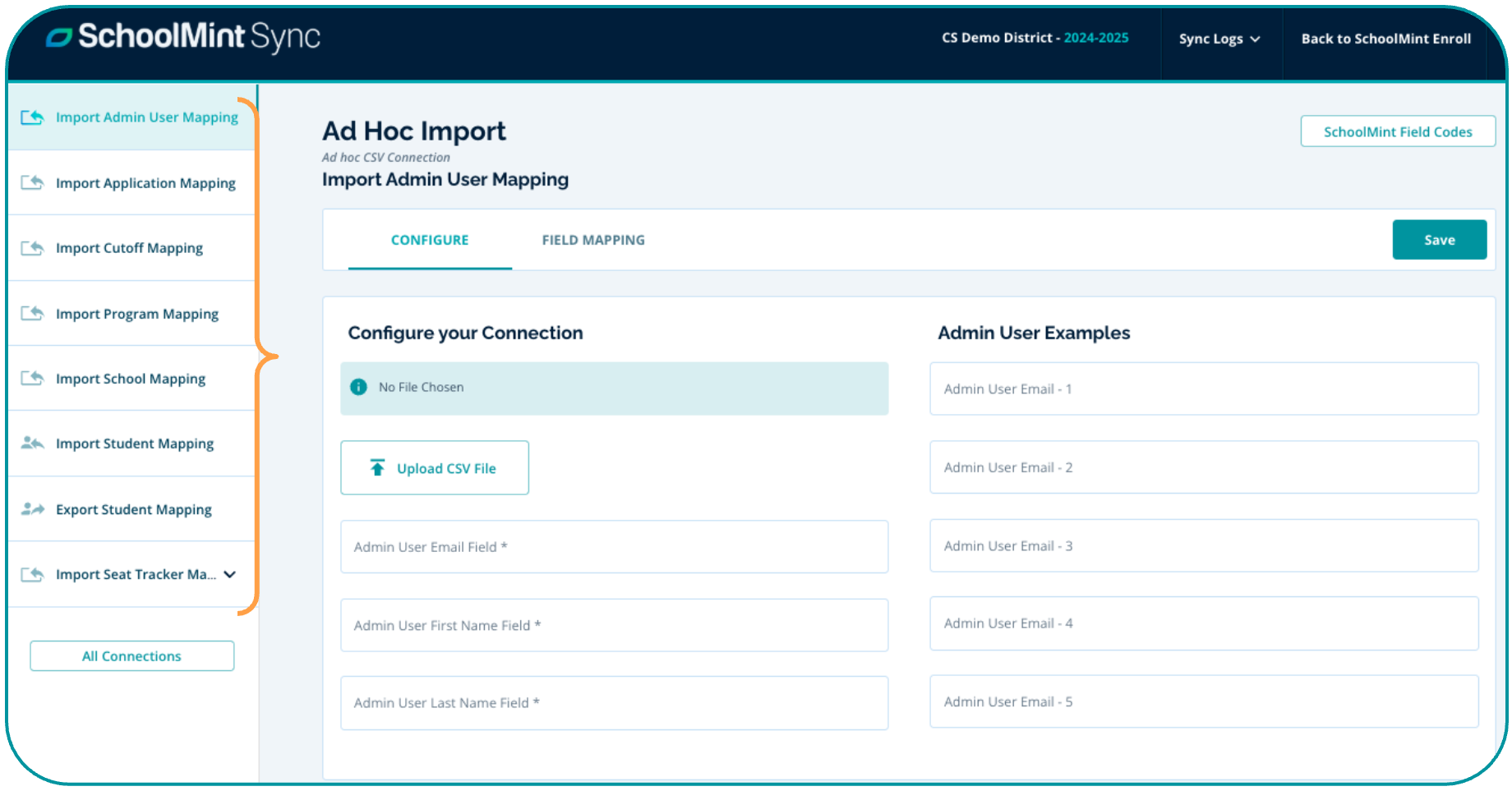This screenshot has height=791, width=1512.
Task: Click the info icon beside No File Chosen
Action: point(358,387)
